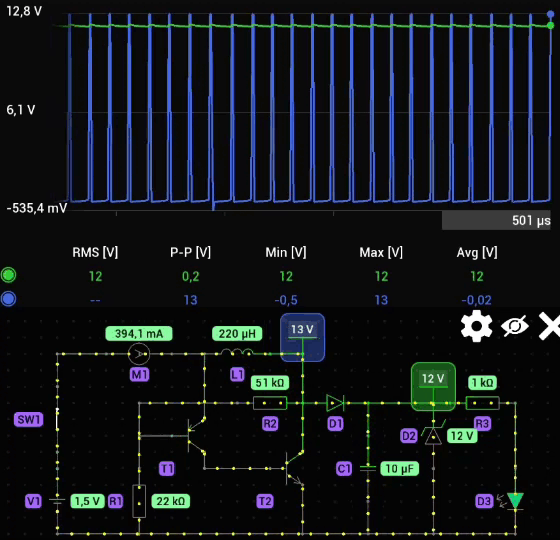Open oscilloscope settings gear icon
The width and height of the screenshot is (560, 540).
[x=476, y=326]
